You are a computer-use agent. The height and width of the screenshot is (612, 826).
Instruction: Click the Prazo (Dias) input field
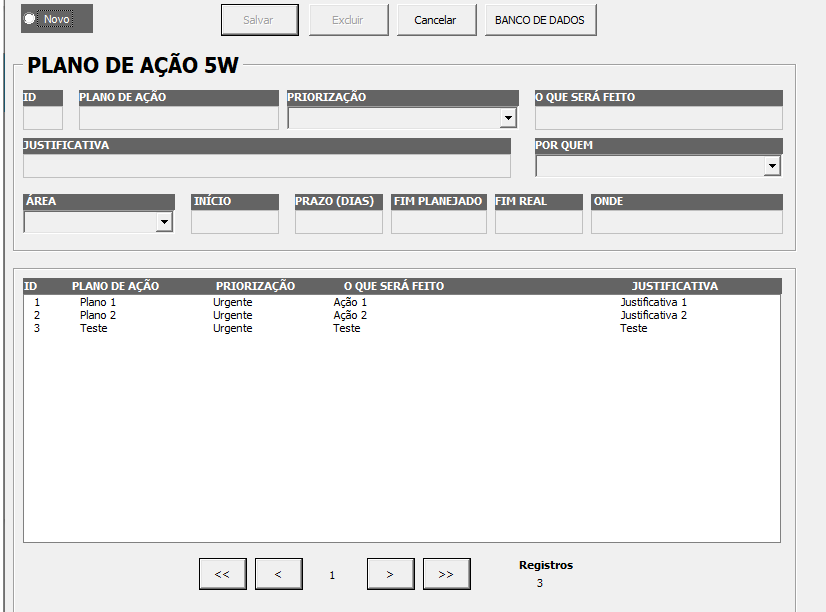338,222
